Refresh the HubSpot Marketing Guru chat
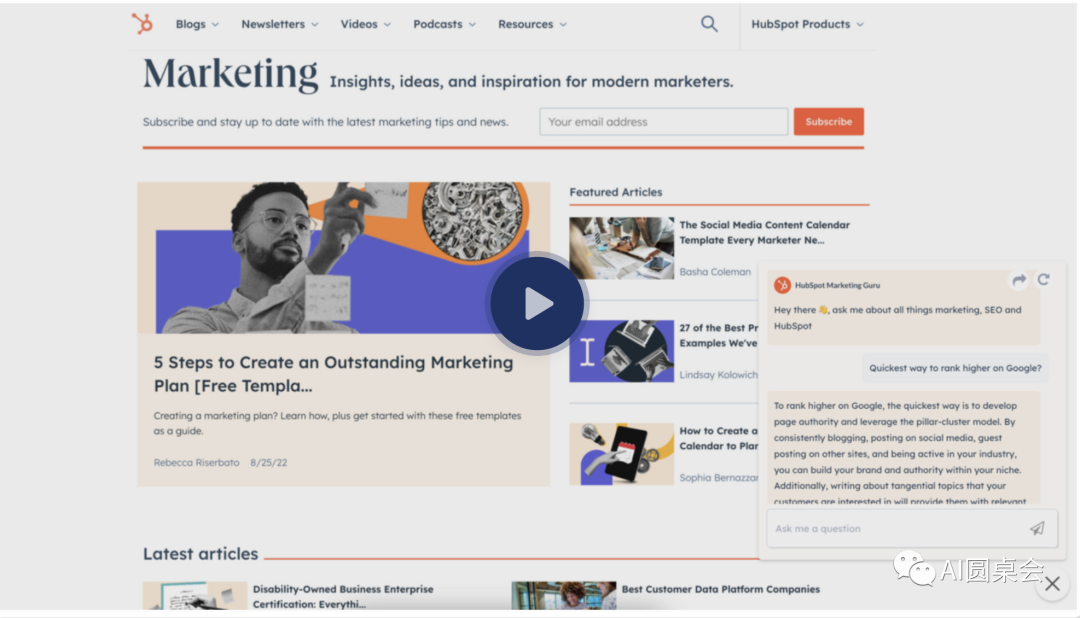 coord(1043,280)
